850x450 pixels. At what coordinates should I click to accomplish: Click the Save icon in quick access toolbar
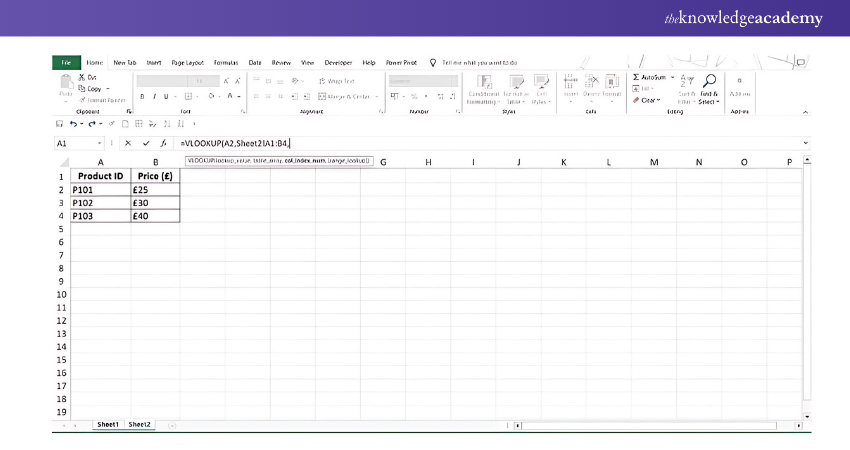[59, 124]
